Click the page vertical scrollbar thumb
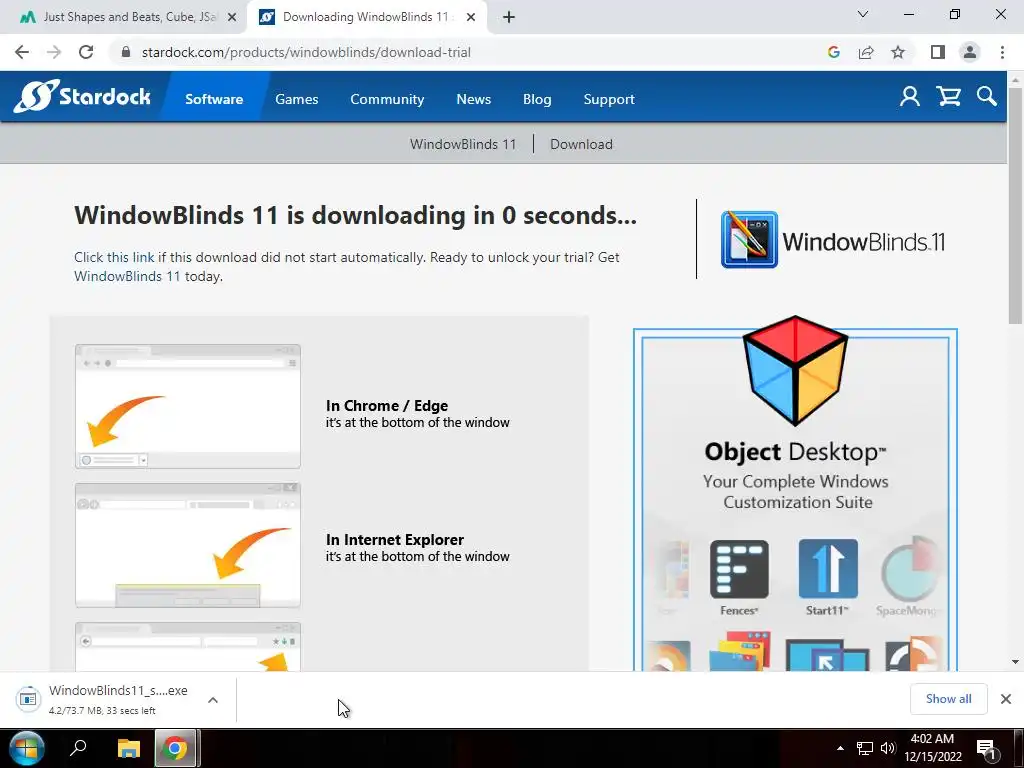1024x768 pixels. [x=1015, y=206]
